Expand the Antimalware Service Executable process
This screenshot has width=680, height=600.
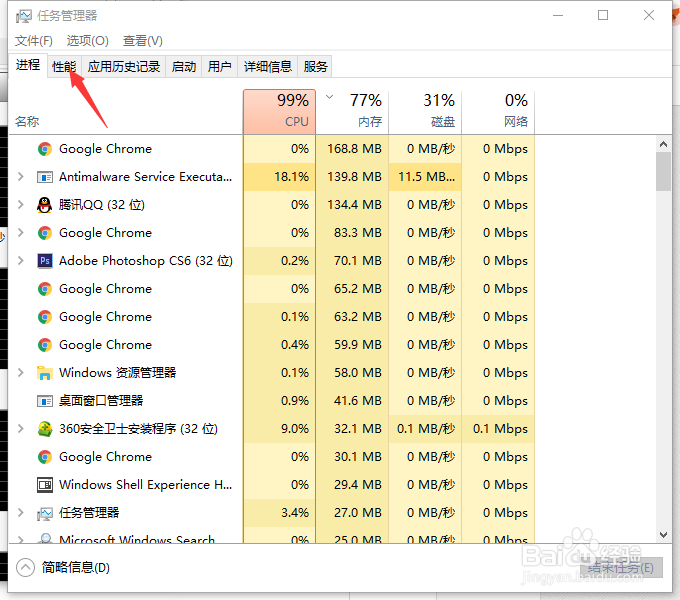tap(20, 177)
